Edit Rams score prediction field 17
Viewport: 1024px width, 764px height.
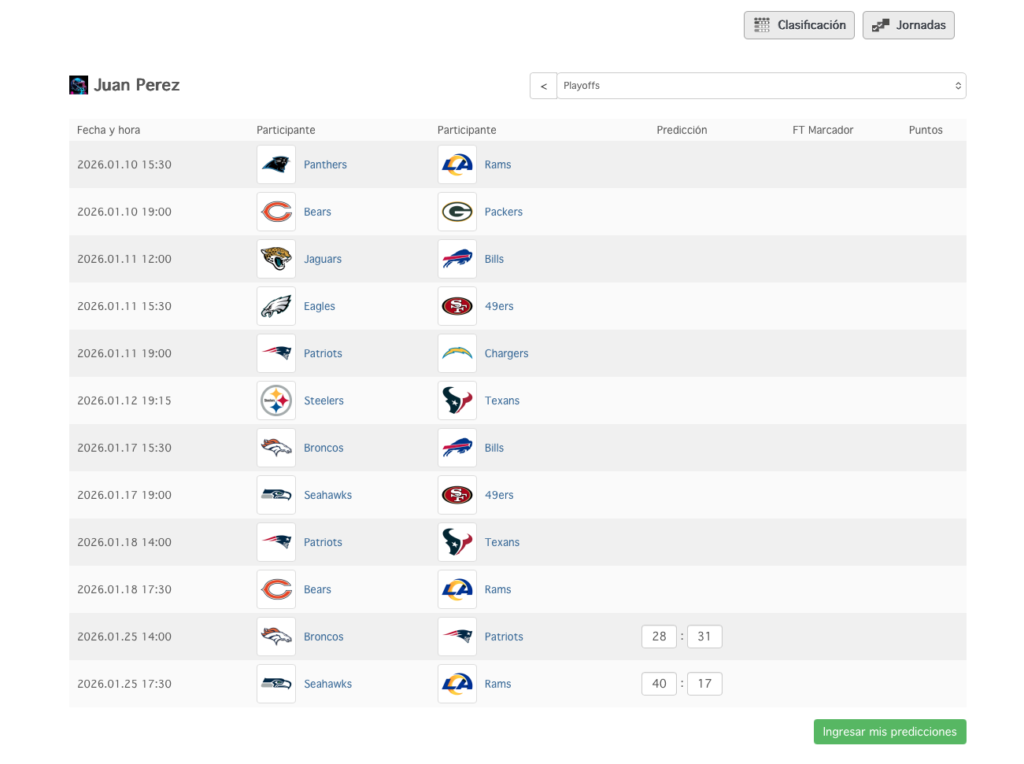[704, 684]
